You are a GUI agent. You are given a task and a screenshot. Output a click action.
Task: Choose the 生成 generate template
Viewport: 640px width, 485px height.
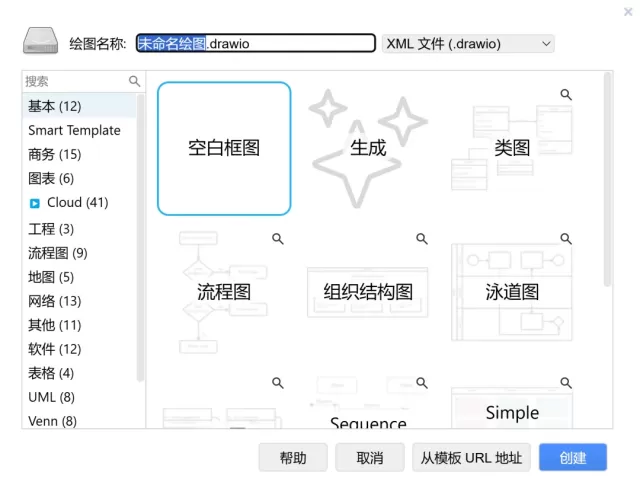point(368,149)
